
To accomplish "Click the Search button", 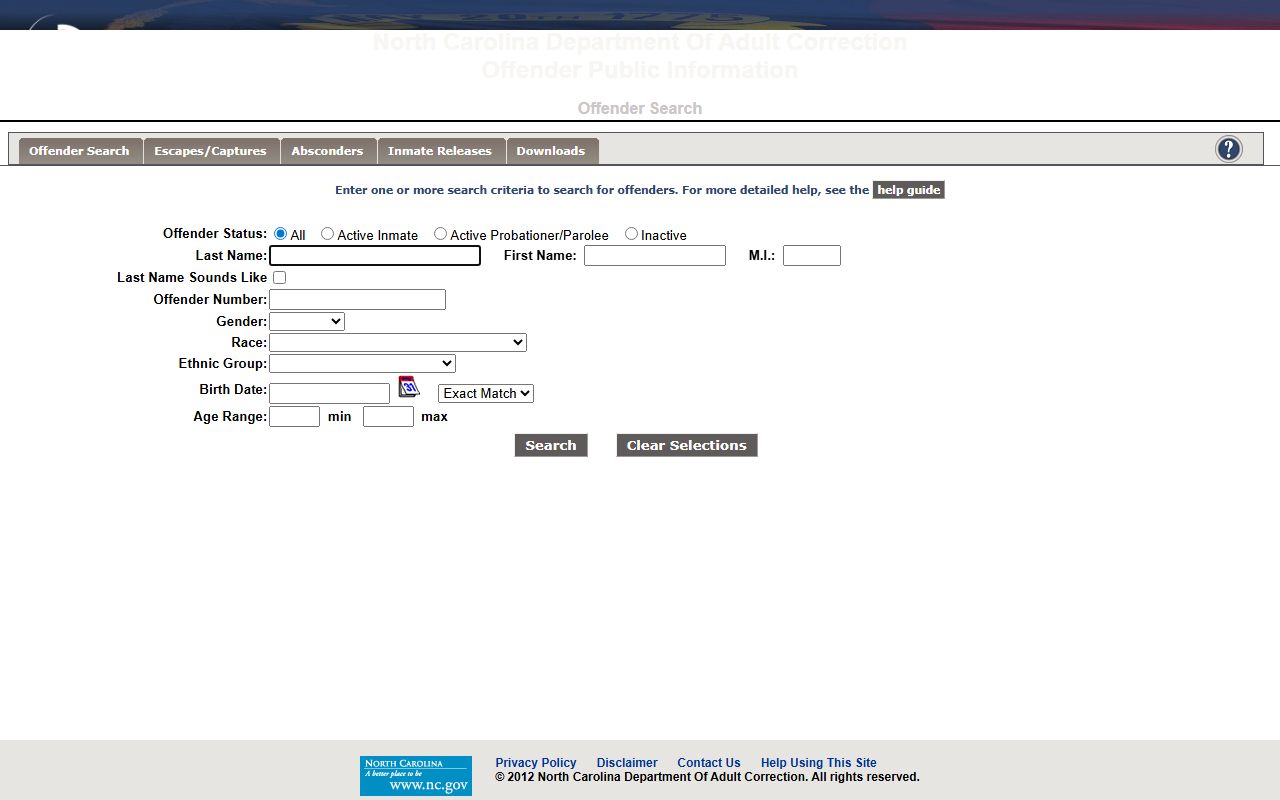I will [x=551, y=445].
